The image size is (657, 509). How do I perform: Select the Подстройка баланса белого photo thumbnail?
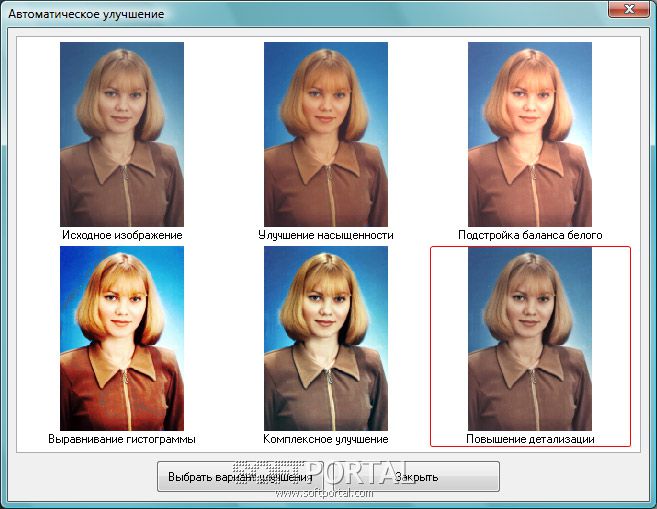click(530, 134)
